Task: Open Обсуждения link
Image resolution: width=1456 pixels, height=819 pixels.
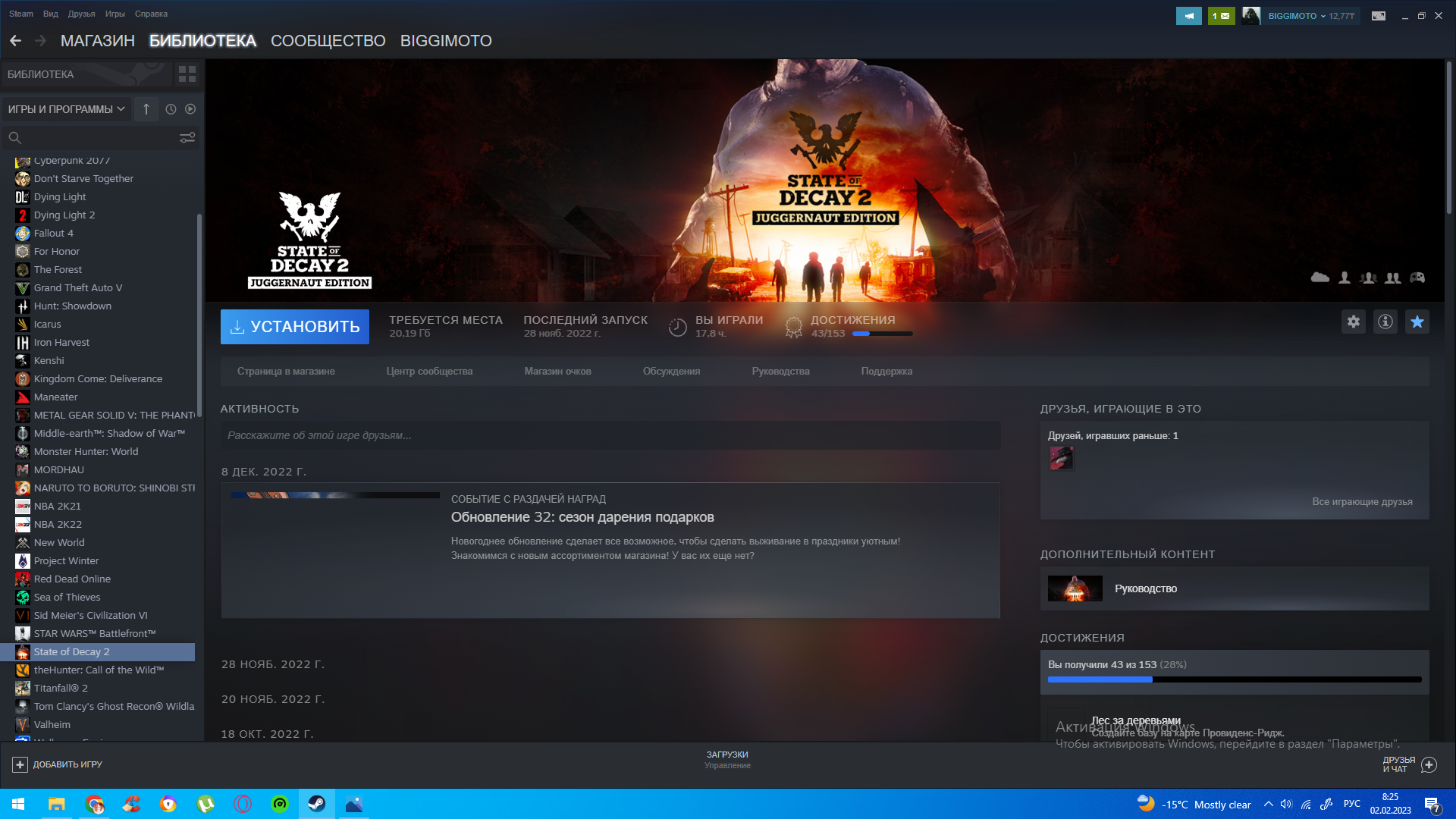Action: 672,372
